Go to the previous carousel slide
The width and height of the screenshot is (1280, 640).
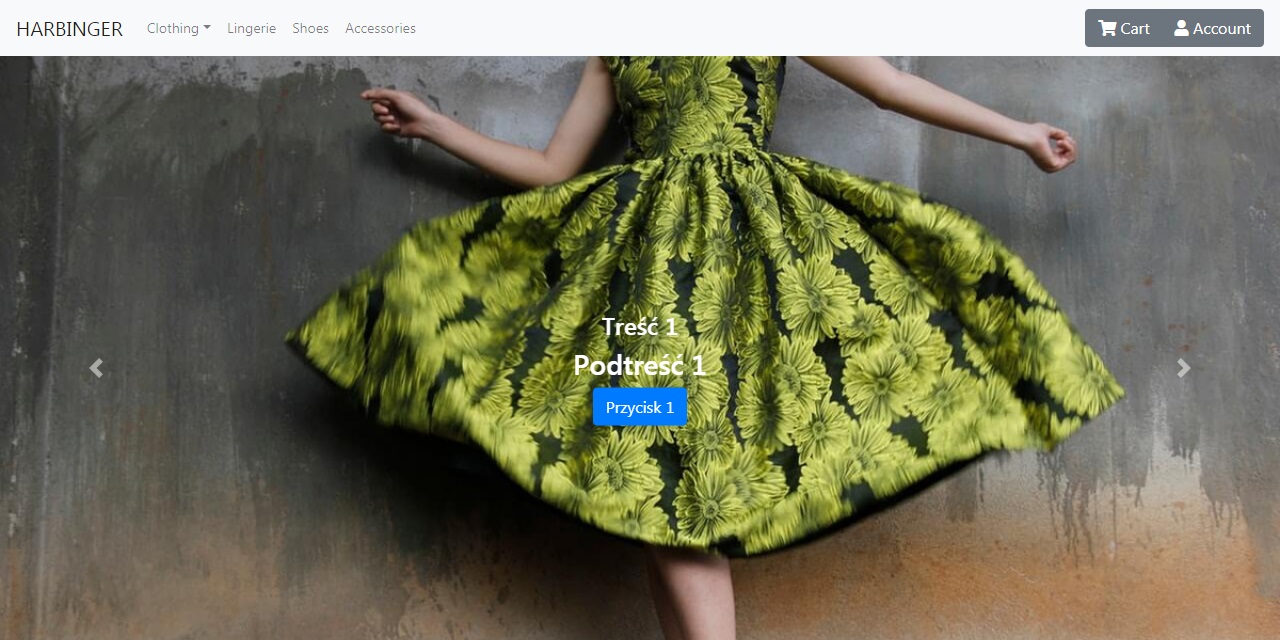pos(96,368)
